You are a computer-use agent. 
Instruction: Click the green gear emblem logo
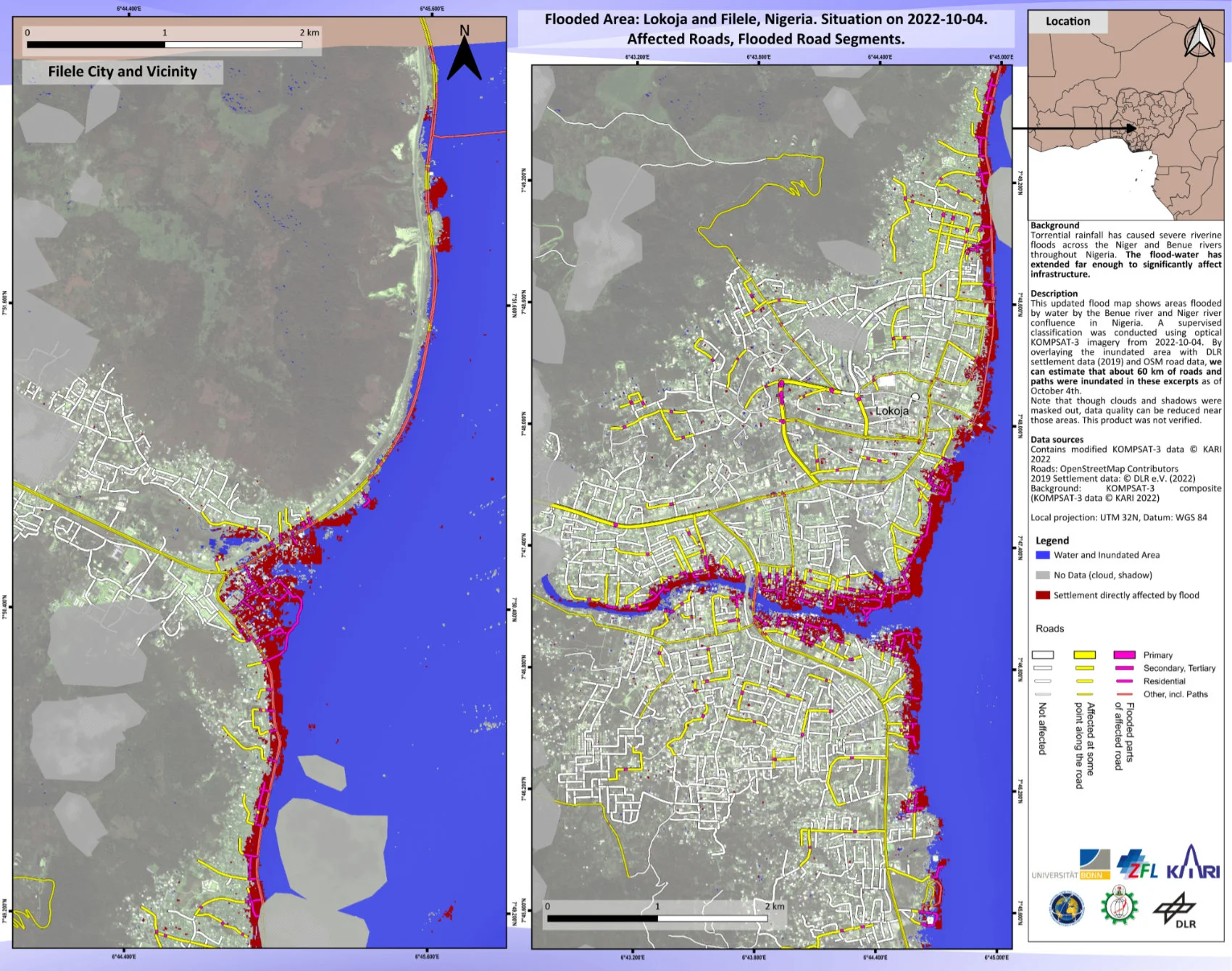click(x=1119, y=906)
